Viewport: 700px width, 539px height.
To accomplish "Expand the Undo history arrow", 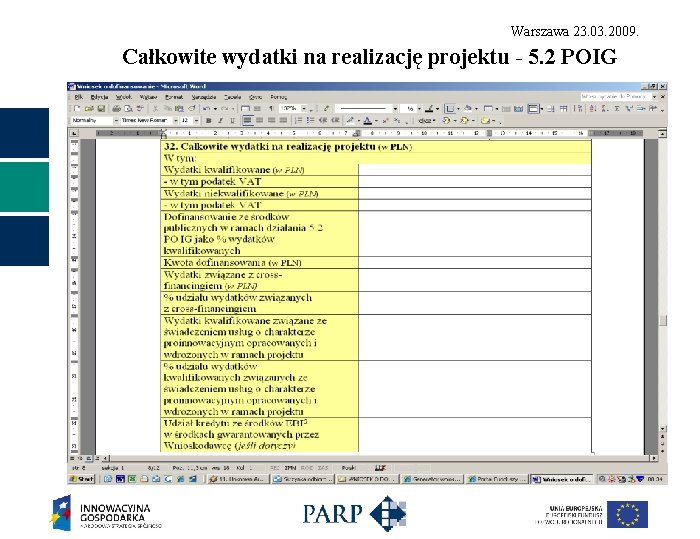I will (215, 108).
